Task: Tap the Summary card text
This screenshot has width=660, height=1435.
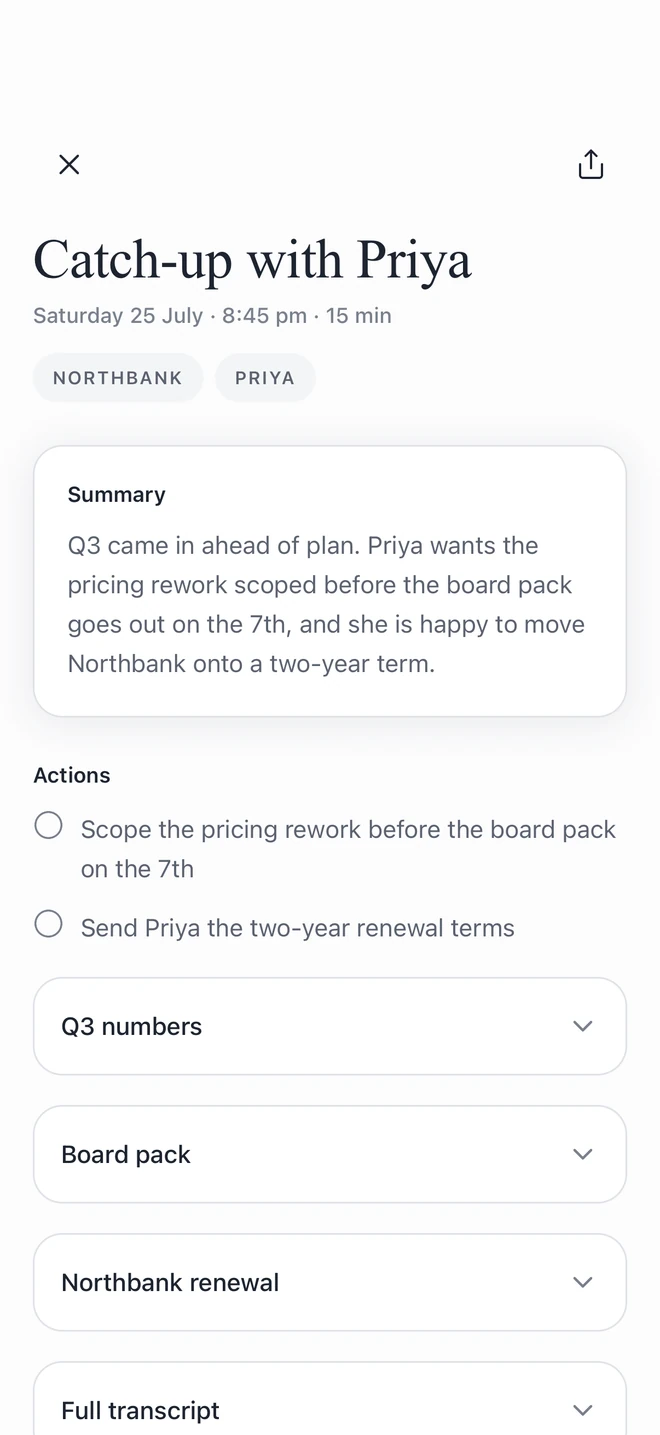Action: (326, 604)
